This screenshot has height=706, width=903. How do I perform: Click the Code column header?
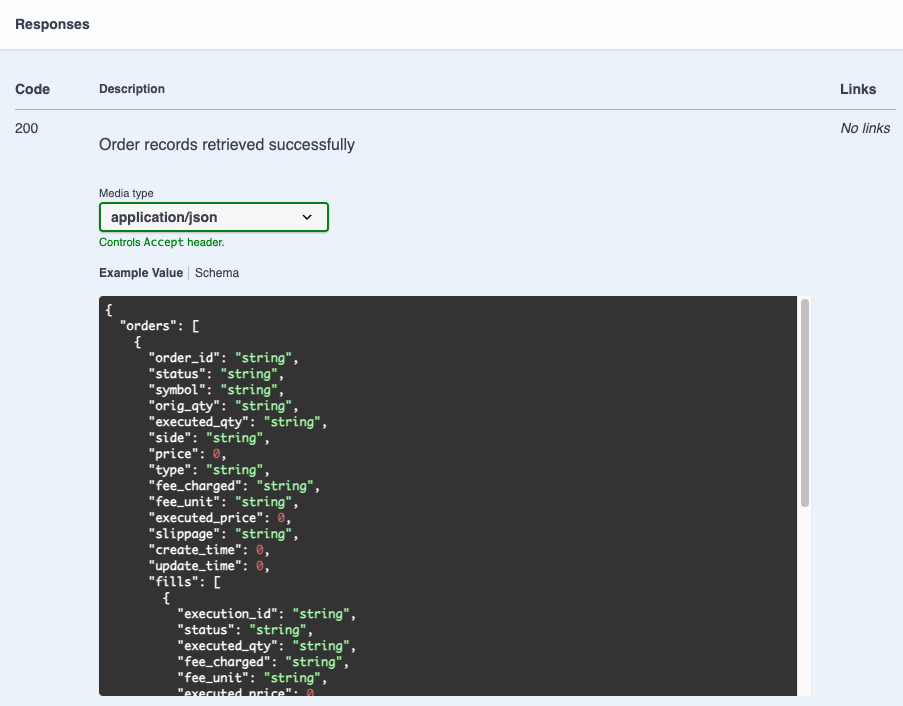32,89
